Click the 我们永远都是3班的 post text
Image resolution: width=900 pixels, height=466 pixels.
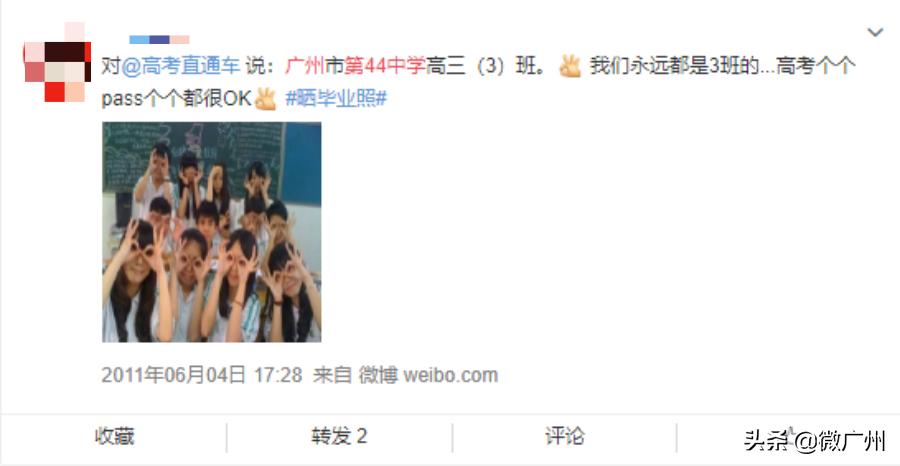coord(674,66)
